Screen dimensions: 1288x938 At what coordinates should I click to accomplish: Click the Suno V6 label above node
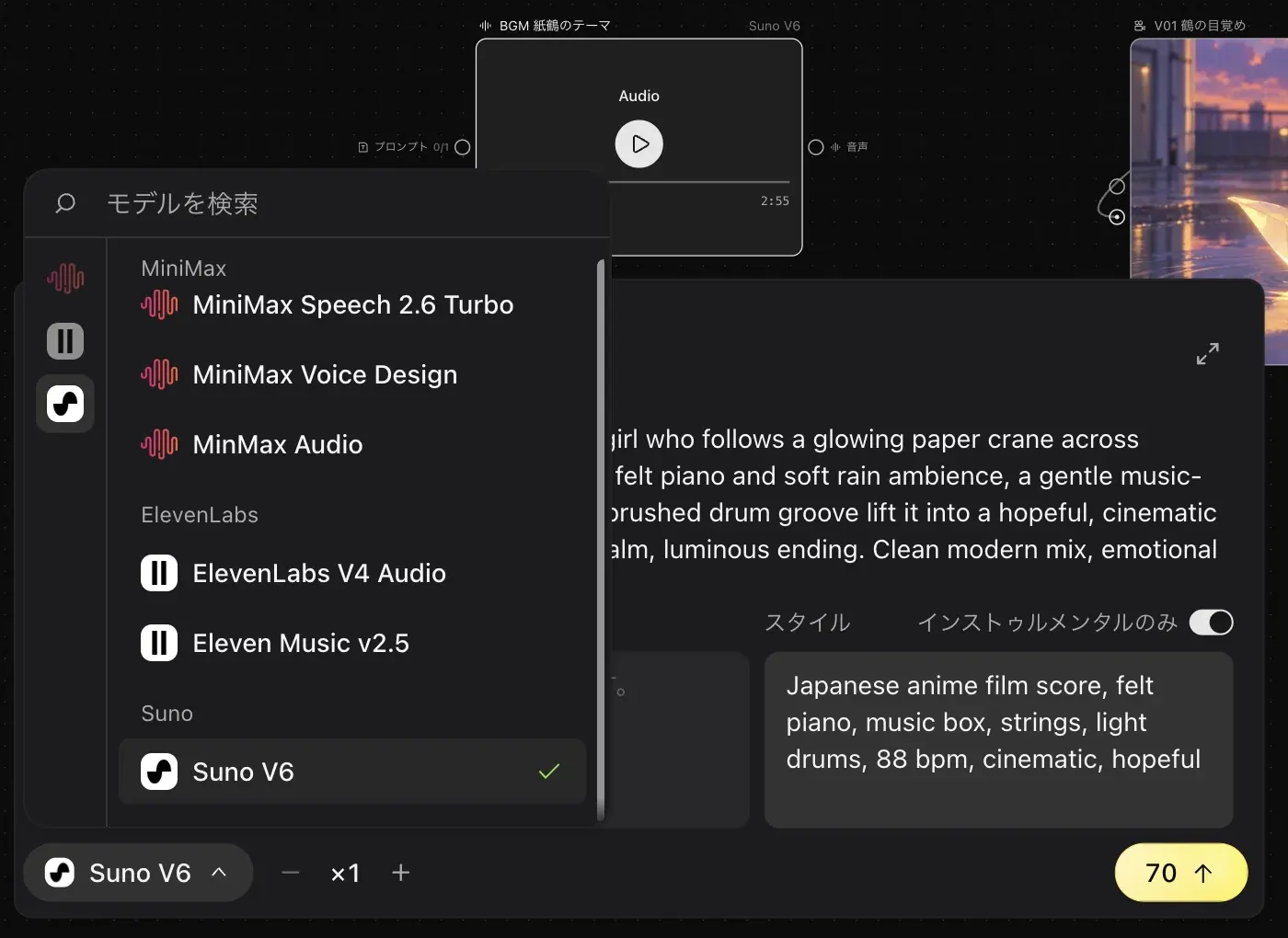click(x=775, y=26)
